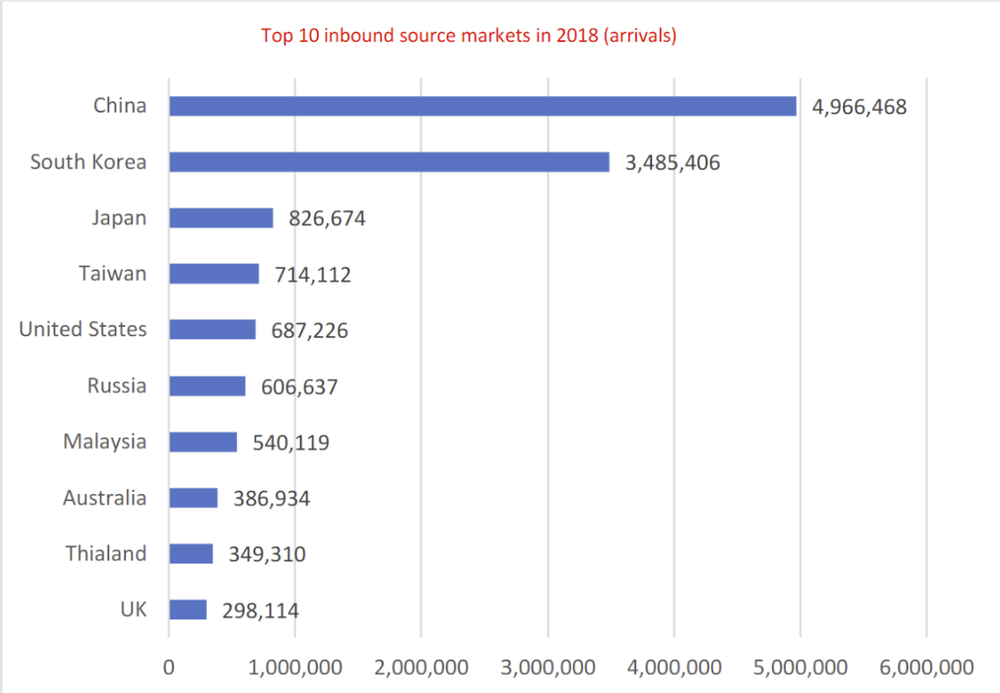Image resolution: width=1000 pixels, height=693 pixels.
Task: Click the 0 axis tick label
Action: tap(168, 667)
